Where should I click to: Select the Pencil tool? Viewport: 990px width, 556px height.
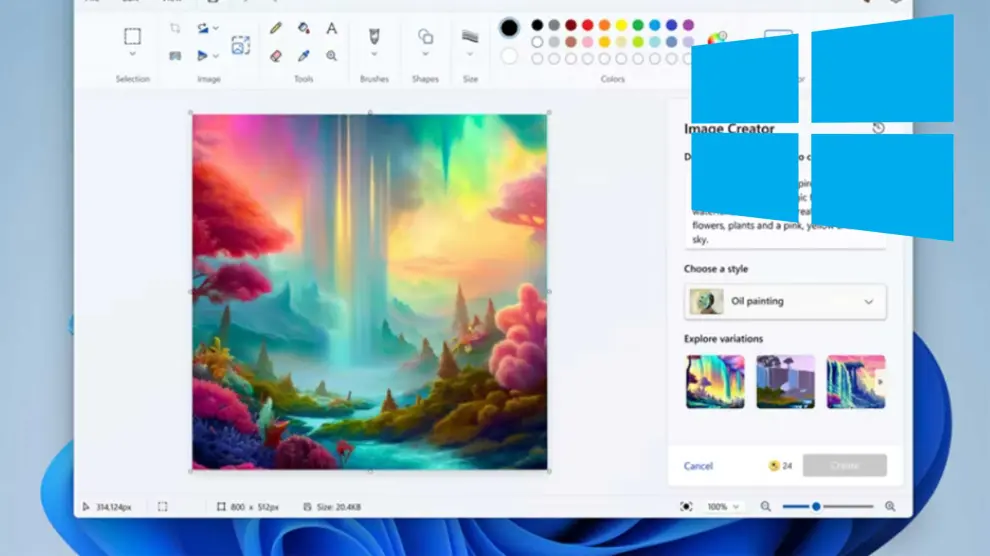(x=276, y=28)
